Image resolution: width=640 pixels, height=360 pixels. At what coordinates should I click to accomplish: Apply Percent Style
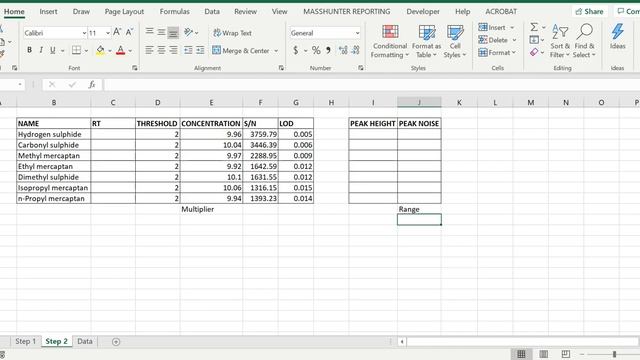coord(316,50)
